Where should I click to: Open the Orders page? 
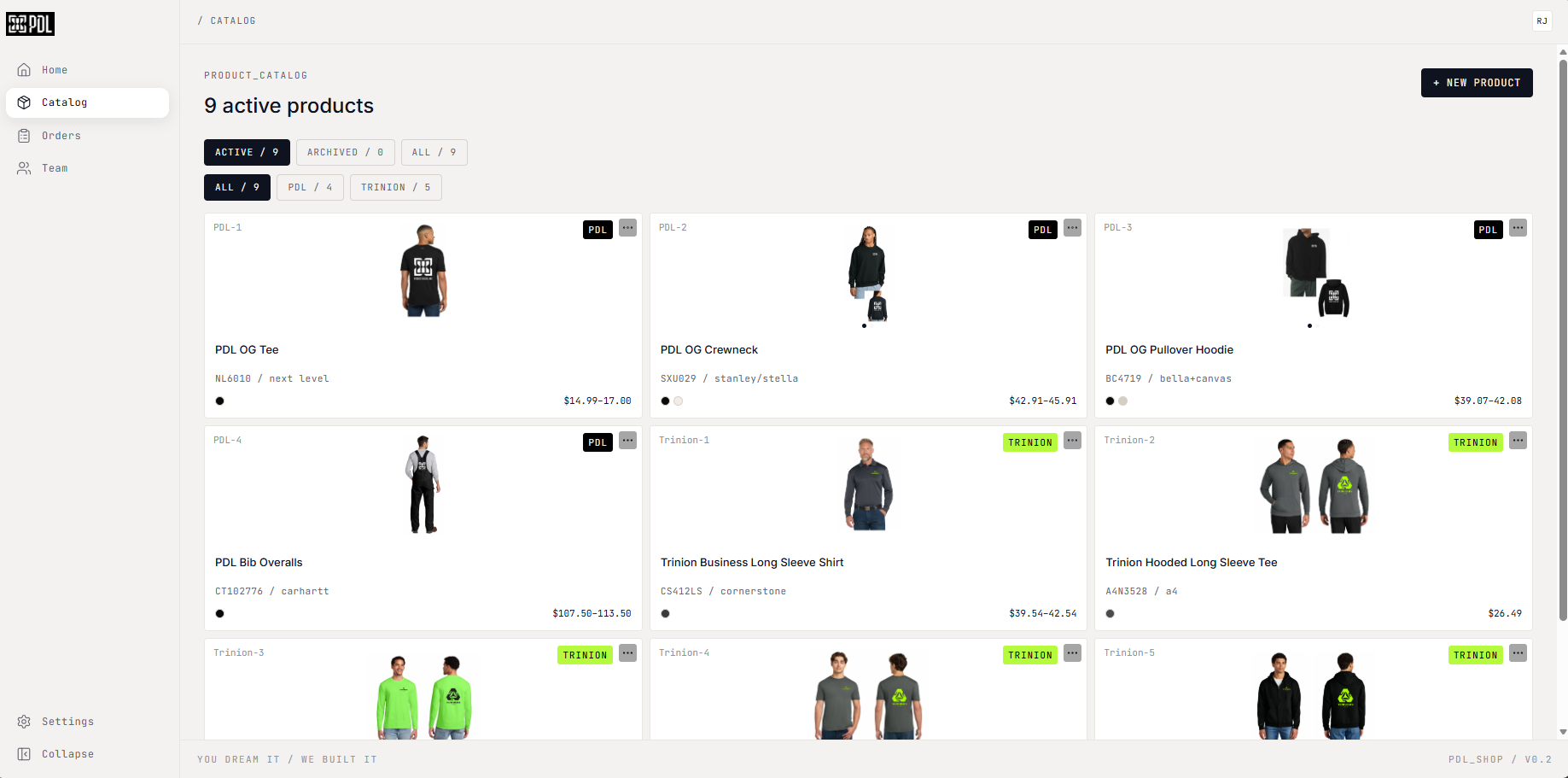[87, 136]
